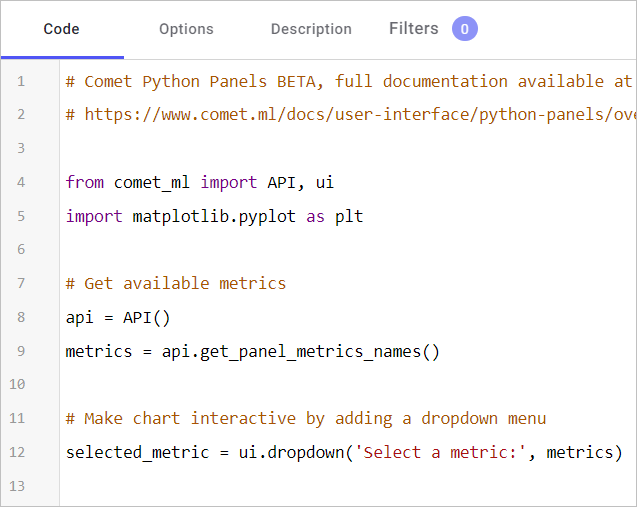Switch to the Code tab
The width and height of the screenshot is (637, 507).
pos(61,29)
